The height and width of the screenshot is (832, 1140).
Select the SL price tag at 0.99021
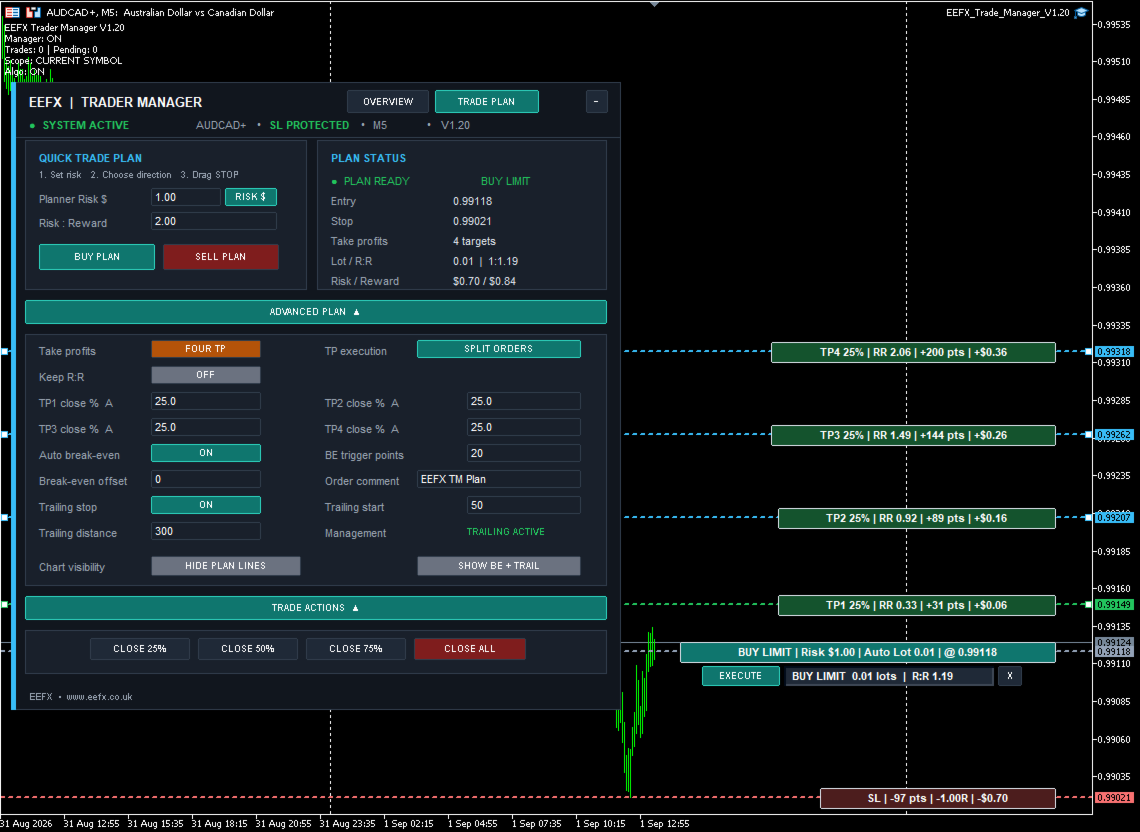point(1113,798)
